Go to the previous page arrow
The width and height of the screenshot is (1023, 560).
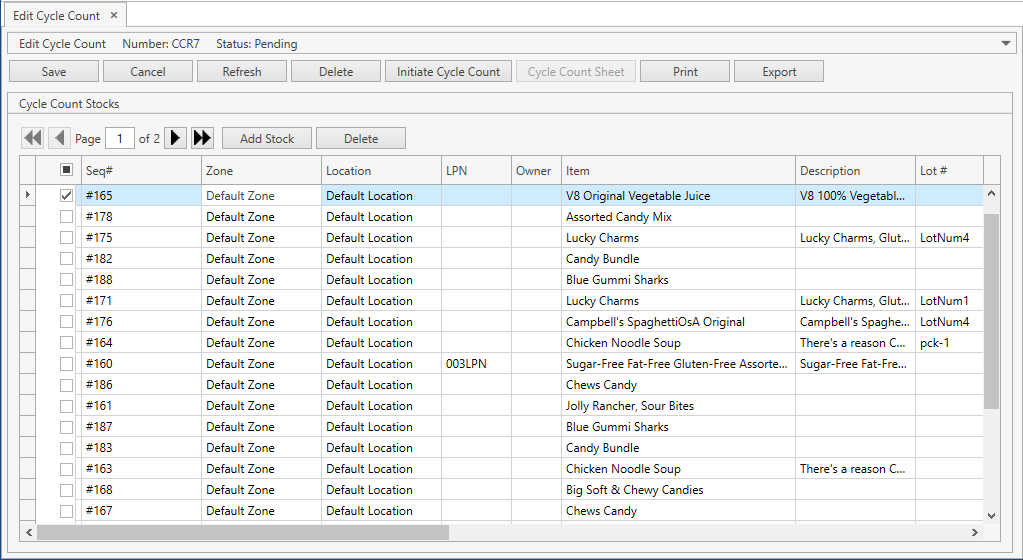click(x=59, y=138)
